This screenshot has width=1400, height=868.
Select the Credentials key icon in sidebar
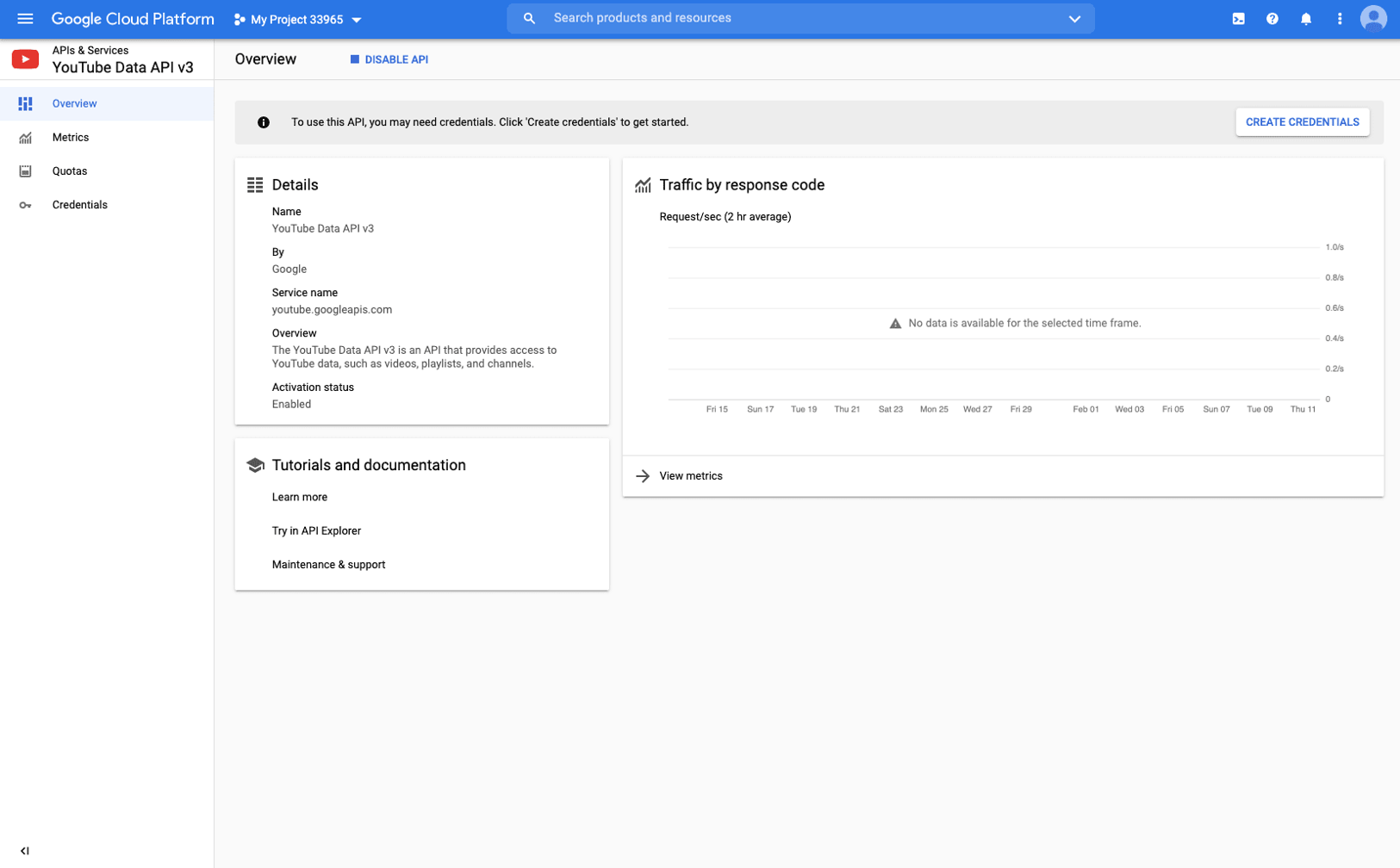(26, 204)
